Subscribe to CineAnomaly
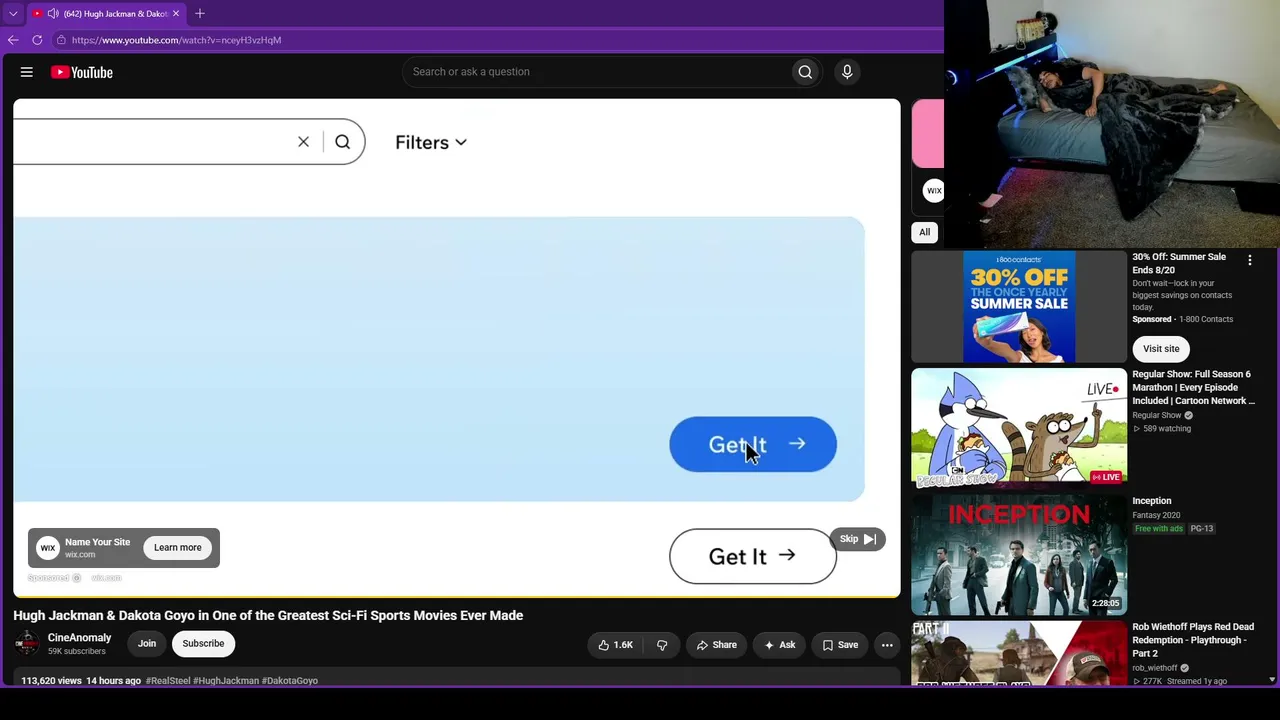Image resolution: width=1280 pixels, height=720 pixels. point(203,644)
